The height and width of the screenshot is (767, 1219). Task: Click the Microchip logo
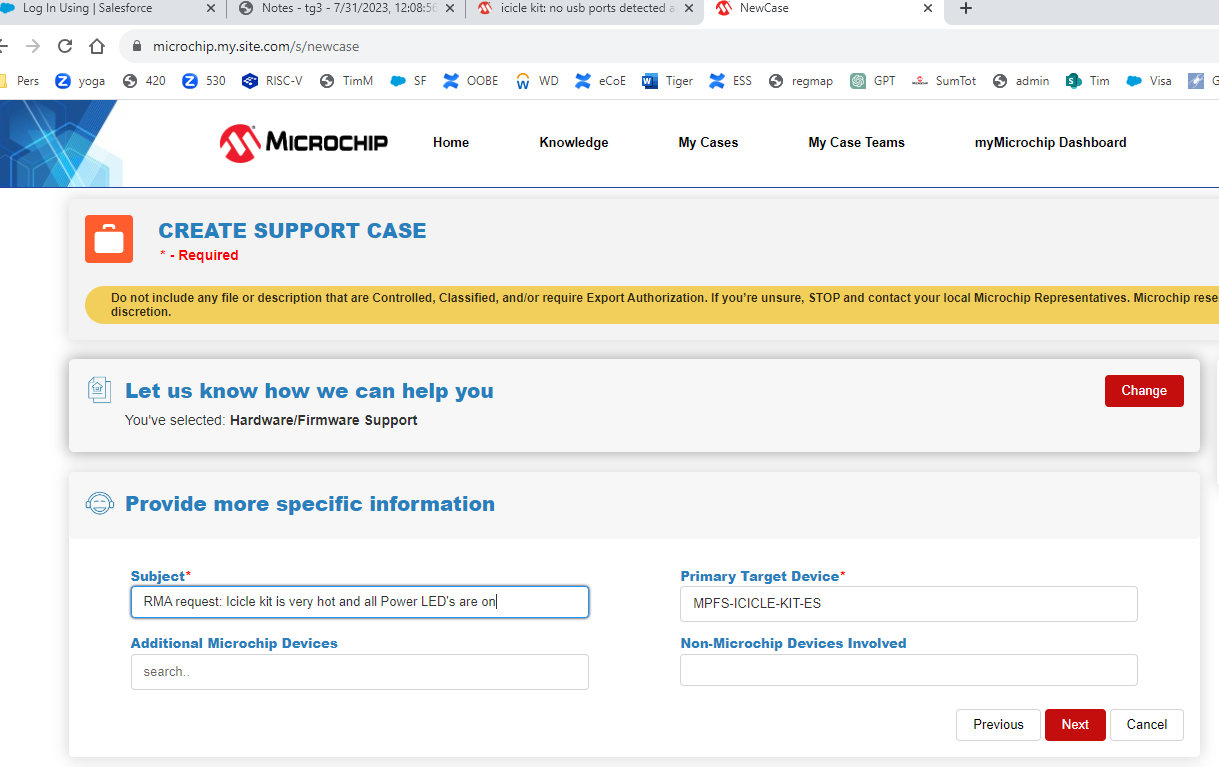(x=304, y=142)
